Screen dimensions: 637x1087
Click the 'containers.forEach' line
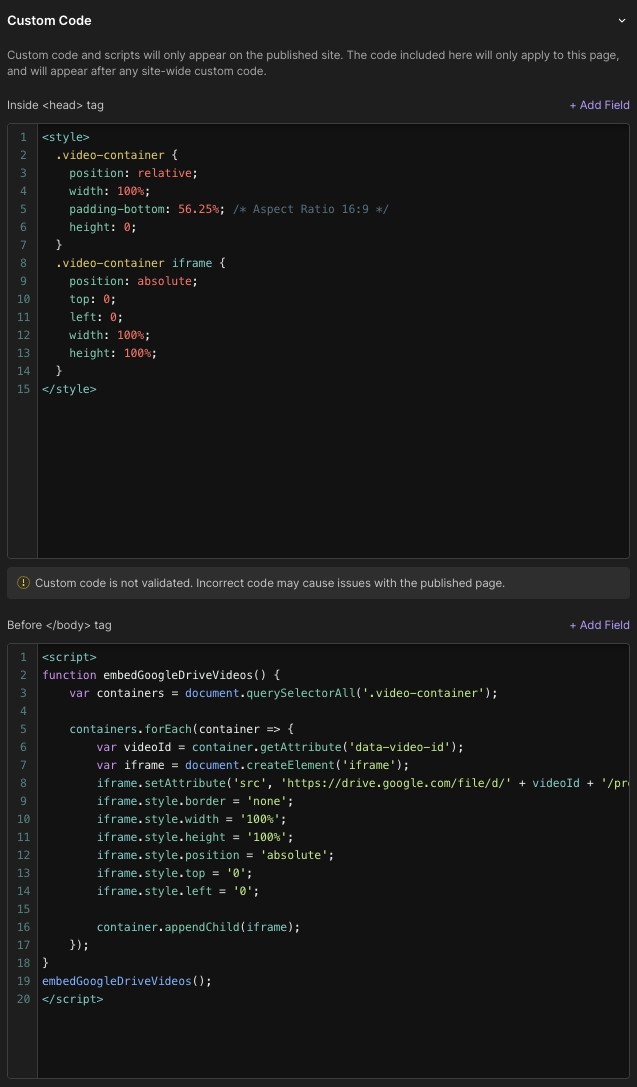pos(182,729)
